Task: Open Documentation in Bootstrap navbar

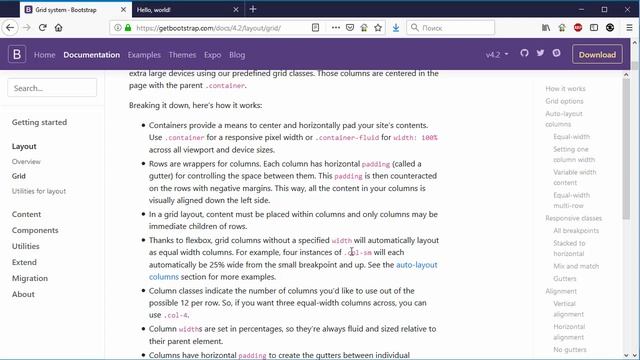Action: pos(91,55)
